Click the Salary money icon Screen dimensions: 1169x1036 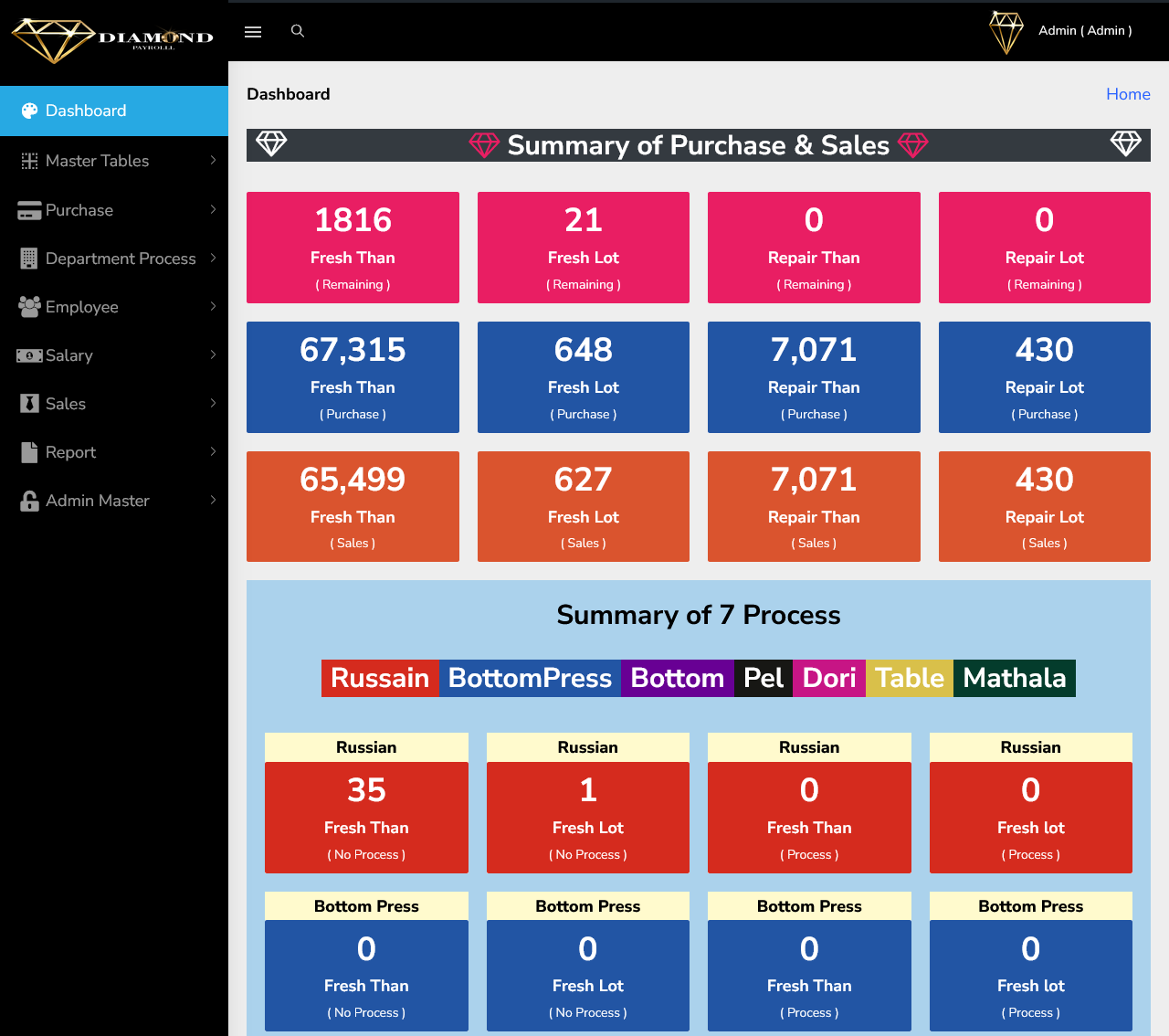click(x=29, y=355)
